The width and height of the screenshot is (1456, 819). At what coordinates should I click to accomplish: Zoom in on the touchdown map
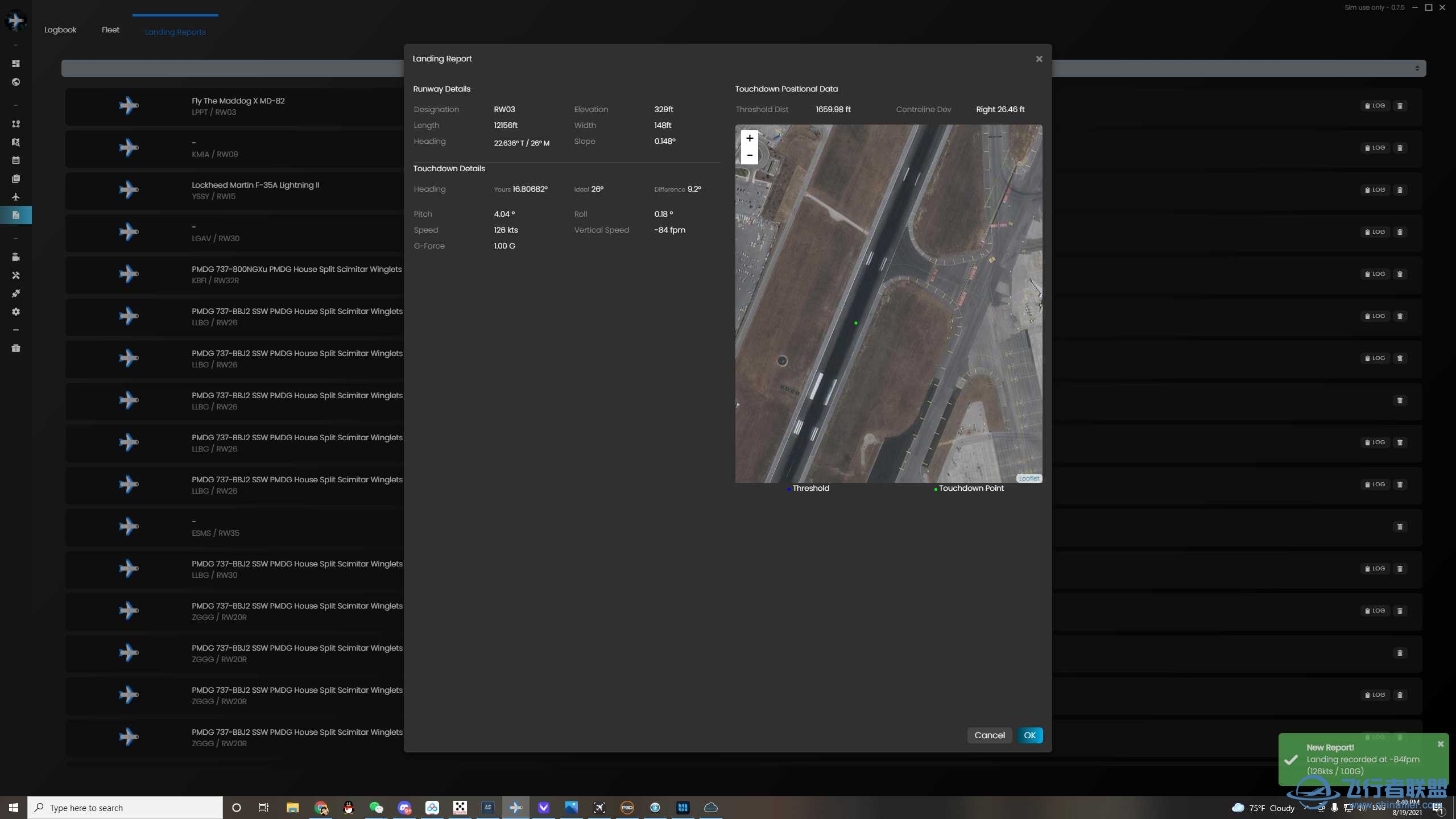click(x=750, y=138)
